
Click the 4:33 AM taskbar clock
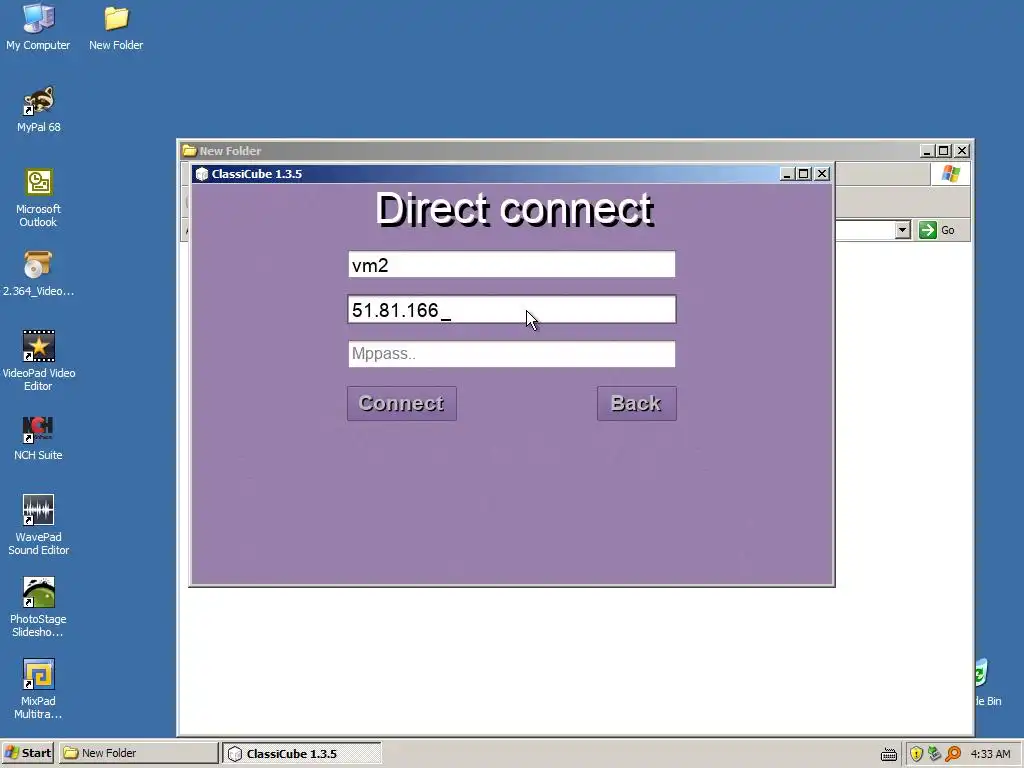(990, 754)
